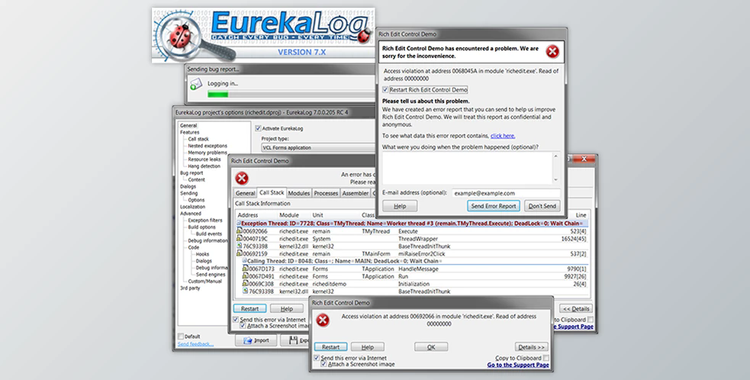Click the row icon beside address 0067D491
The image size is (750, 380).
[245, 276]
